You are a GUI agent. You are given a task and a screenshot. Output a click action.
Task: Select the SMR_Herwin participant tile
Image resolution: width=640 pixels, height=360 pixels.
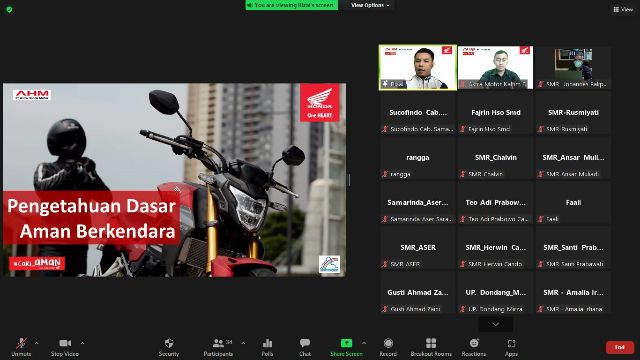pyautogui.click(x=496, y=248)
